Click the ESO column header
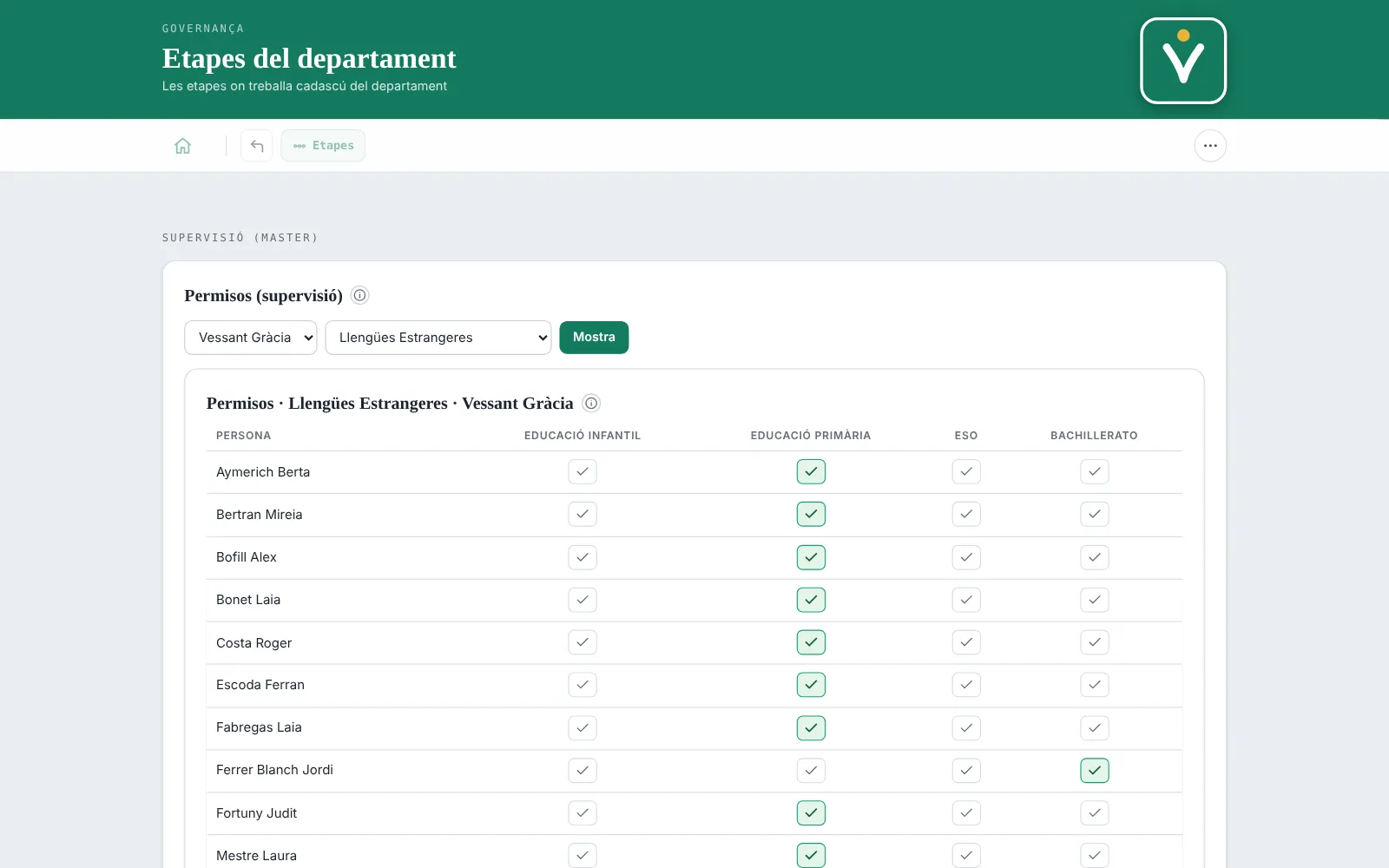Viewport: 1389px width, 868px height. pos(966,436)
